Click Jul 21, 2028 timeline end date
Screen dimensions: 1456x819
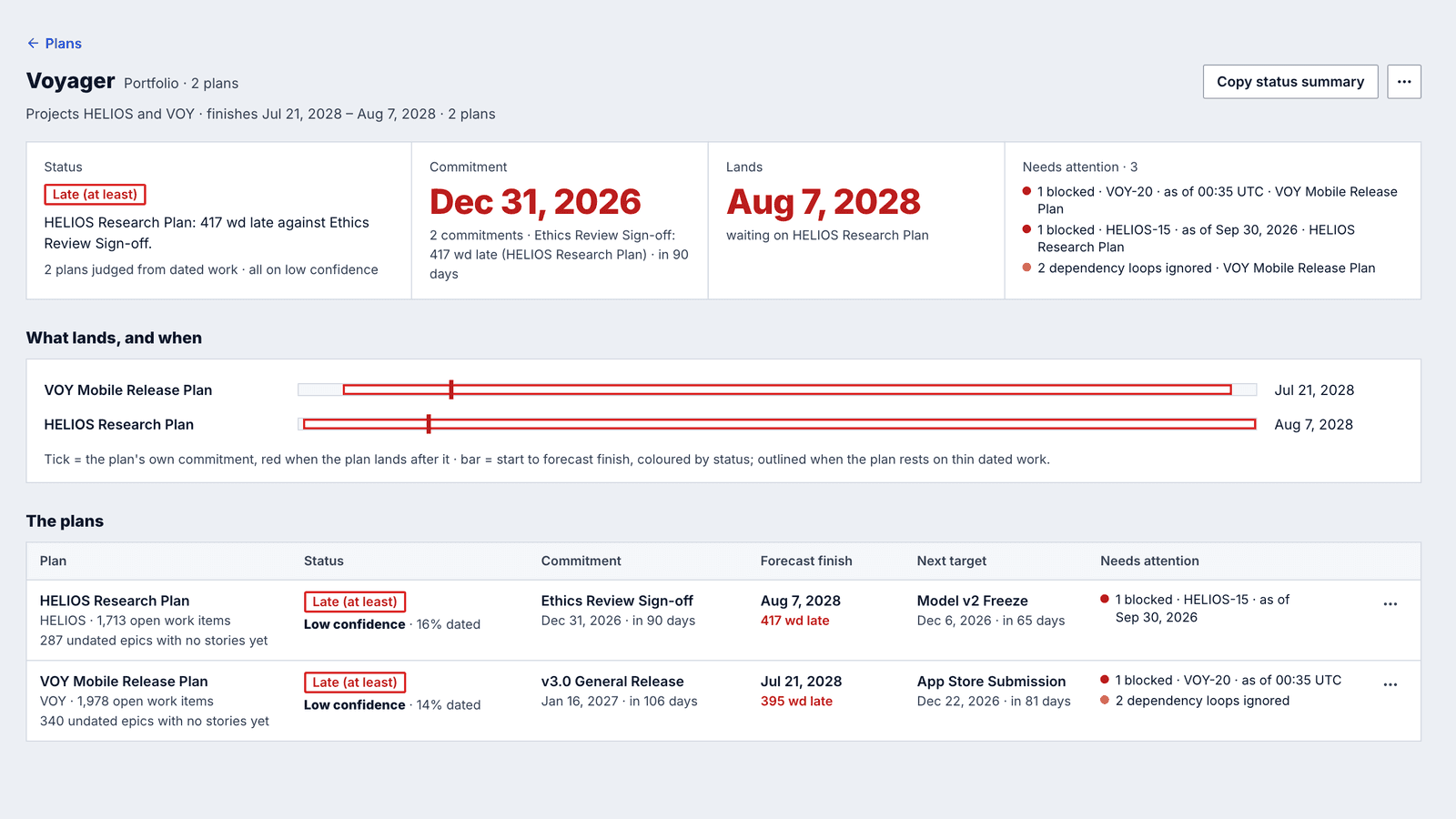click(x=1314, y=390)
